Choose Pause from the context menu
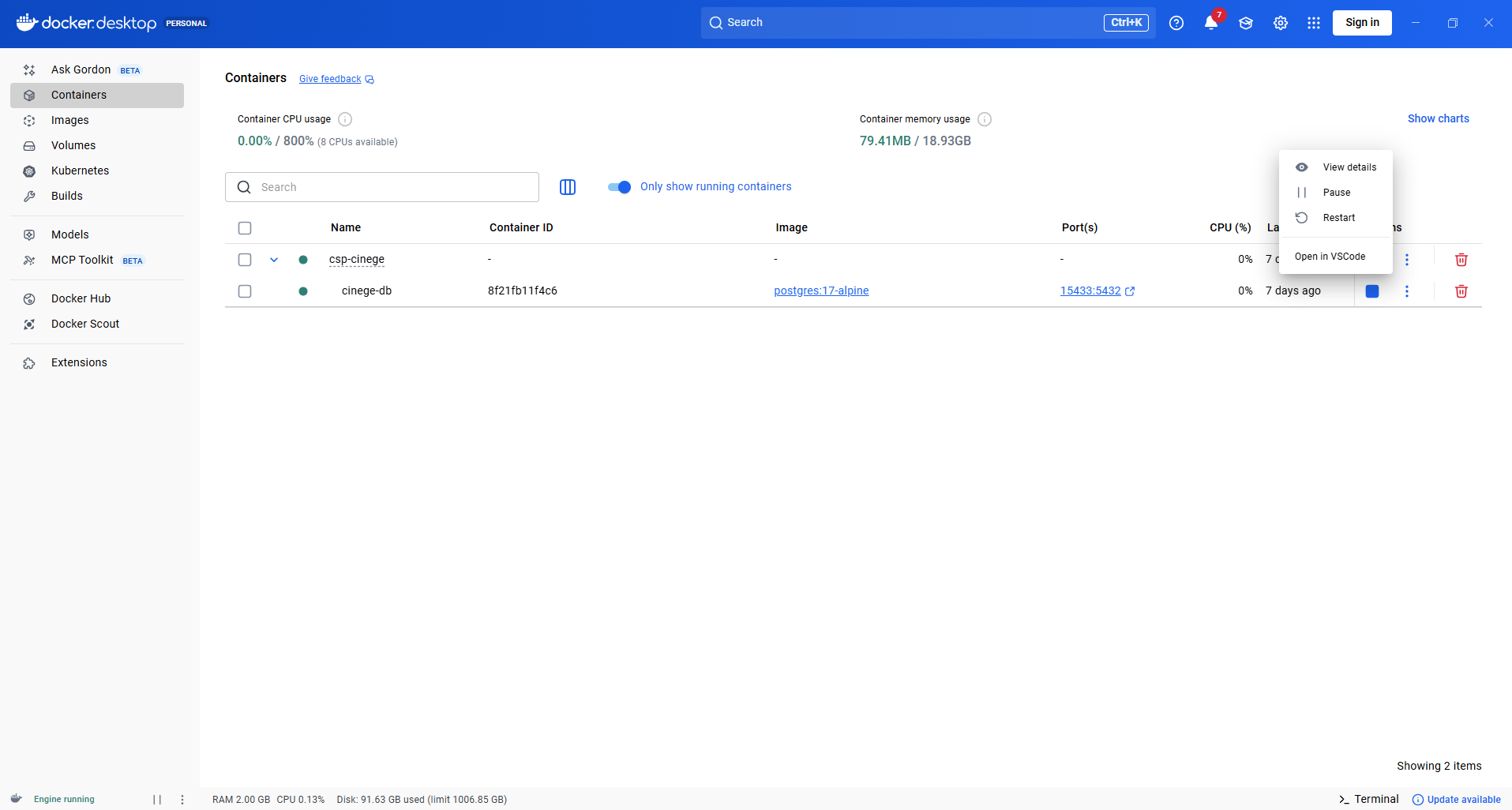Viewport: 1512px width, 810px height. [1336, 193]
